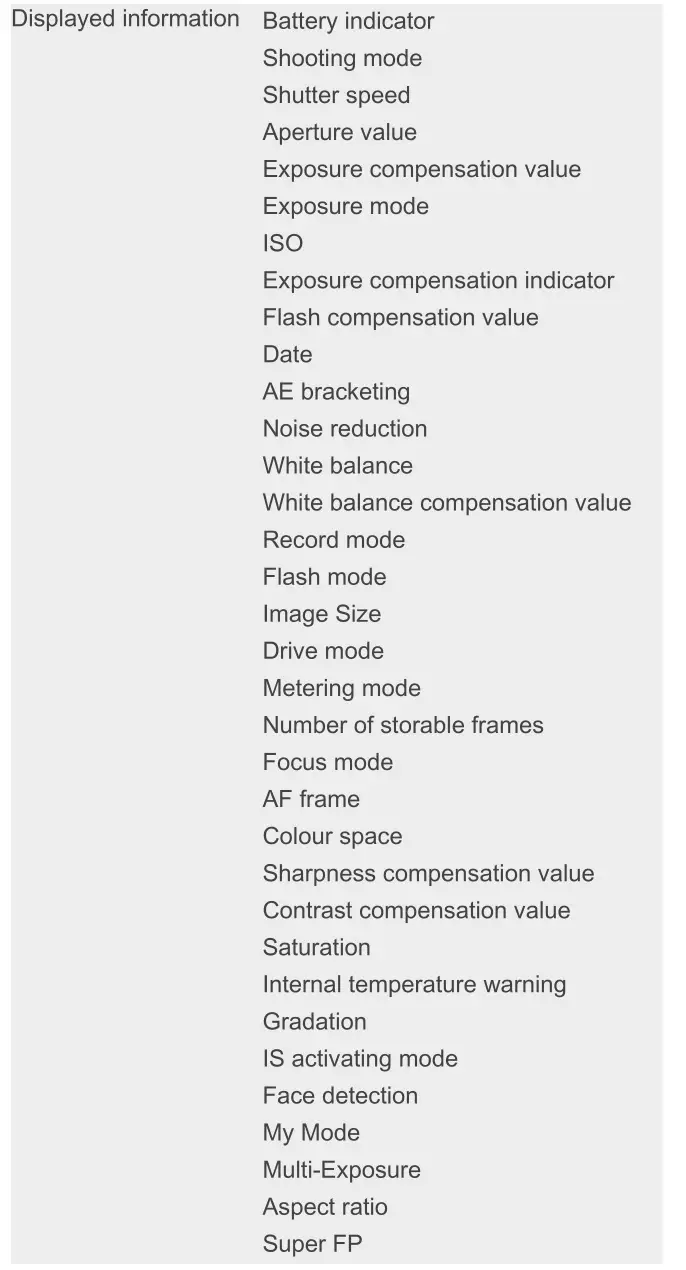Select the "Face detection" item

pos(340,1095)
